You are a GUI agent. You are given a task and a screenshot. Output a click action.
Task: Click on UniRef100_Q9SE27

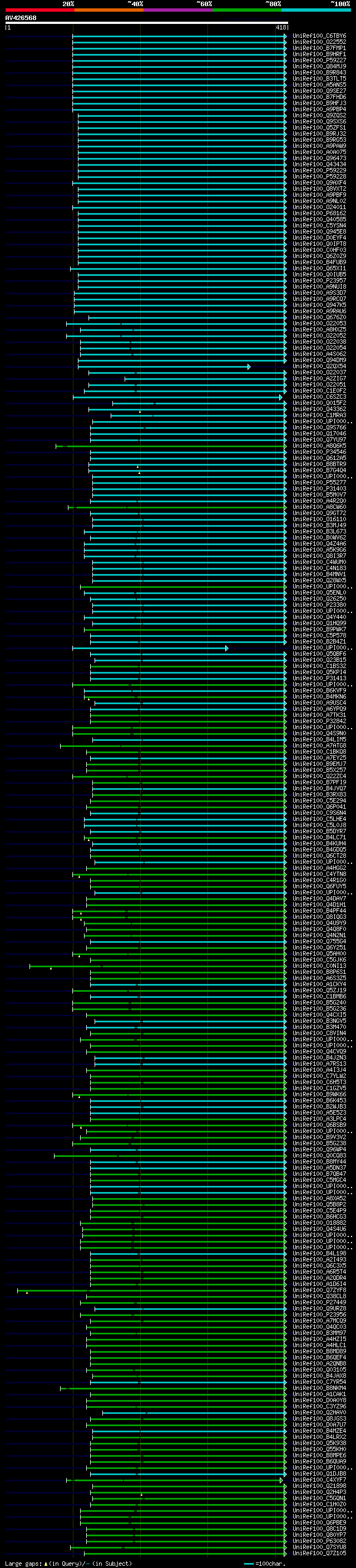[319, 91]
